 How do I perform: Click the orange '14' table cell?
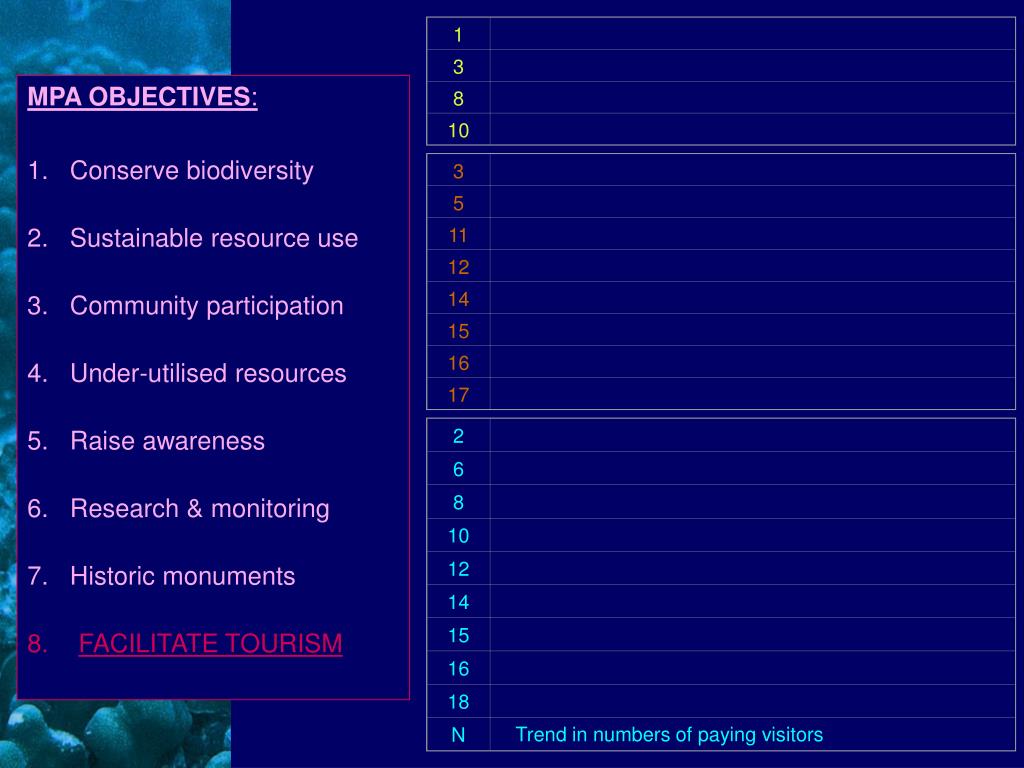click(x=458, y=298)
